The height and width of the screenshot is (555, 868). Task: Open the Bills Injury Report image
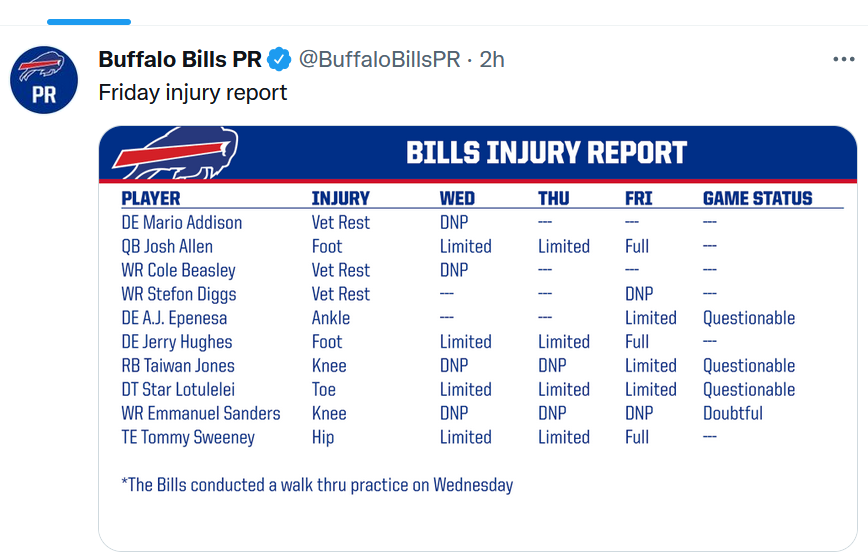(x=478, y=339)
